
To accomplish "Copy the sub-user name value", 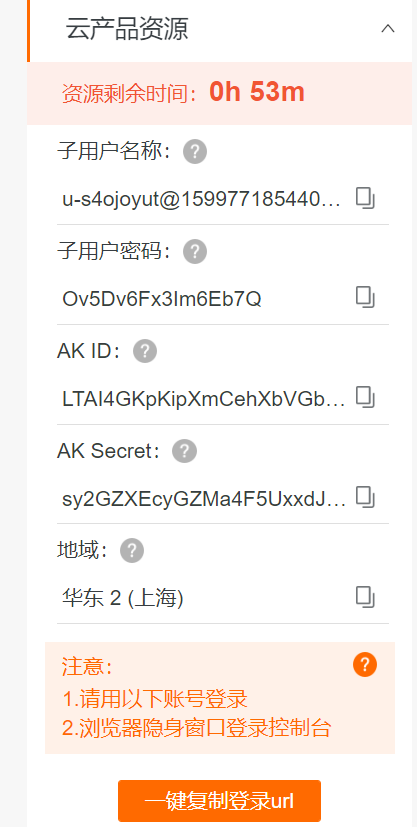I will (x=365, y=199).
